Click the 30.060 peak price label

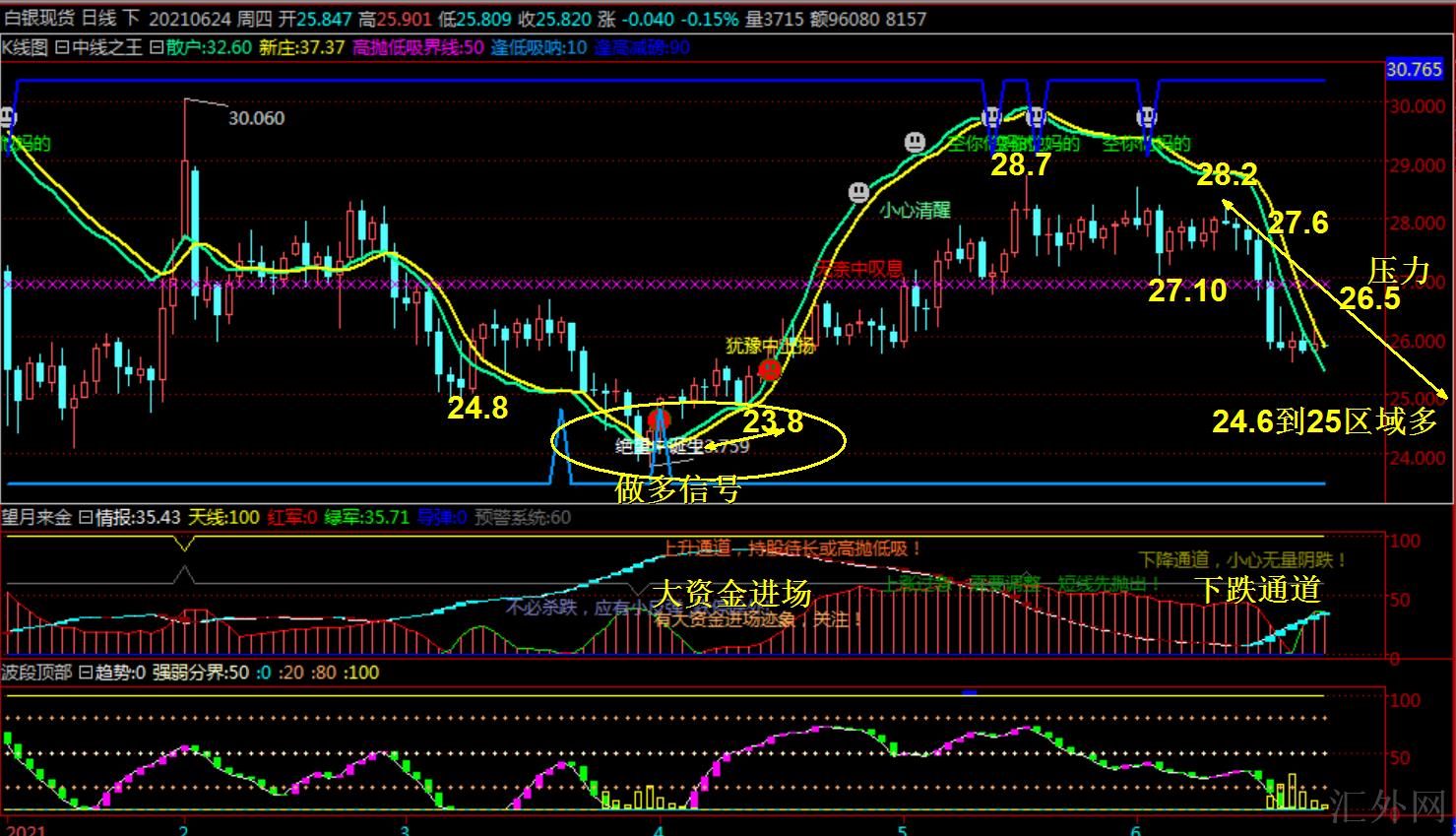(x=257, y=118)
